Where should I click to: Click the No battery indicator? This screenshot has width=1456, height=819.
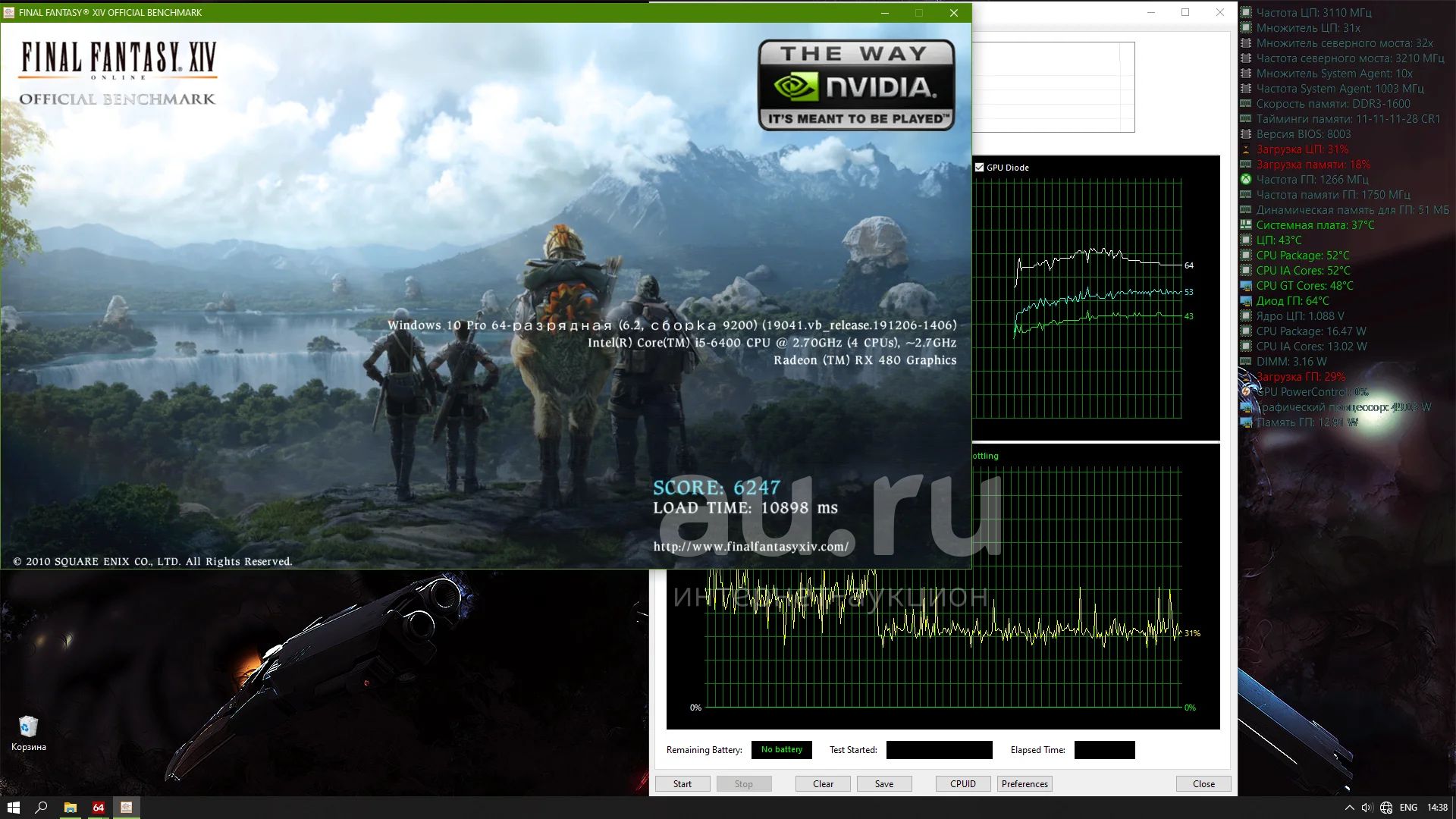tap(781, 750)
